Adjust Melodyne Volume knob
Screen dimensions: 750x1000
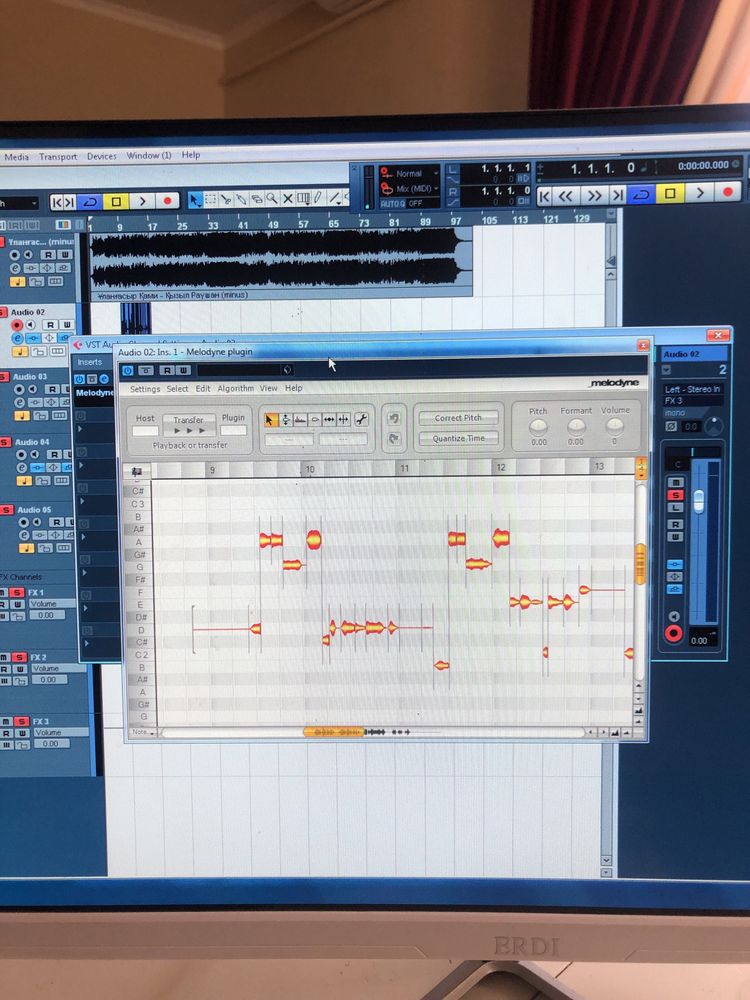tap(615, 427)
